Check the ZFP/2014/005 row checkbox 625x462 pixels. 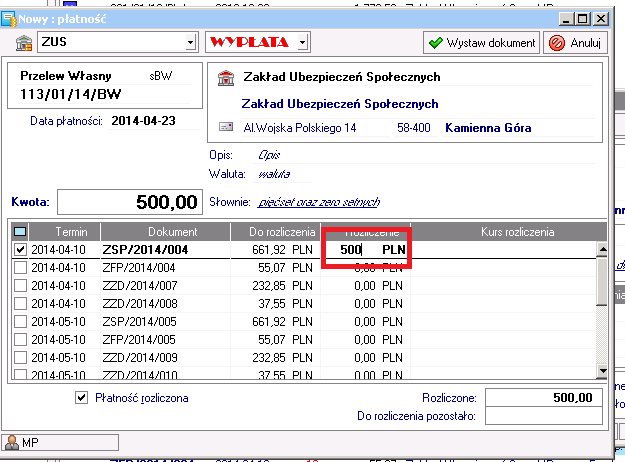20,339
